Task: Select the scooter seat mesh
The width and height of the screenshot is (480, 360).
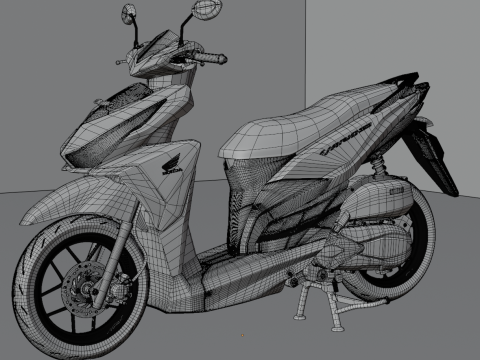Action: [x=307, y=122]
